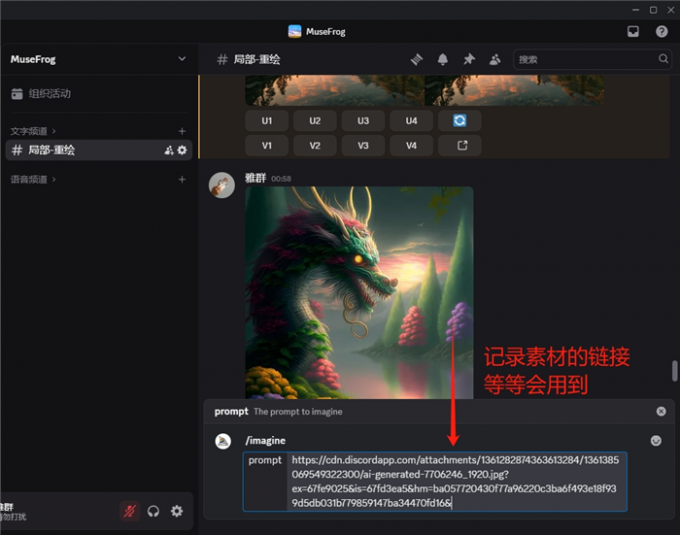680x535 pixels.
Task: Open the threads icon in channel header
Action: pyautogui.click(x=417, y=59)
